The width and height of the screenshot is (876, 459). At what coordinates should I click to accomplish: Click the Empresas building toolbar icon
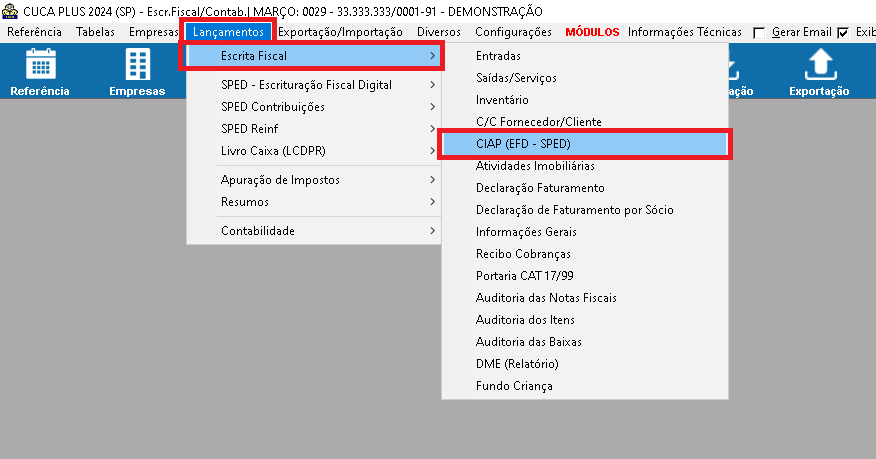click(x=137, y=64)
